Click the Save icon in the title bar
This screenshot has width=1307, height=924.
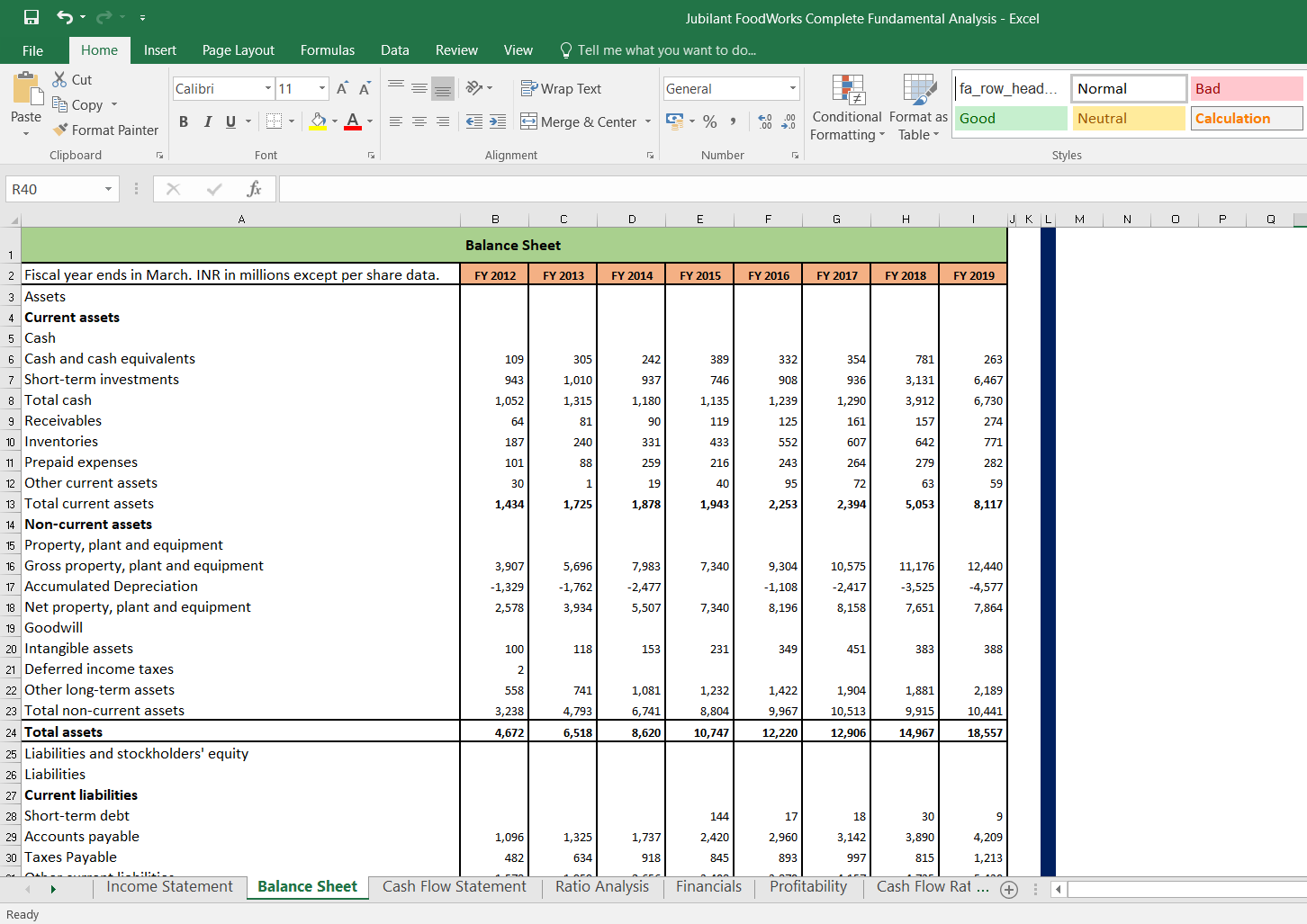(x=32, y=17)
